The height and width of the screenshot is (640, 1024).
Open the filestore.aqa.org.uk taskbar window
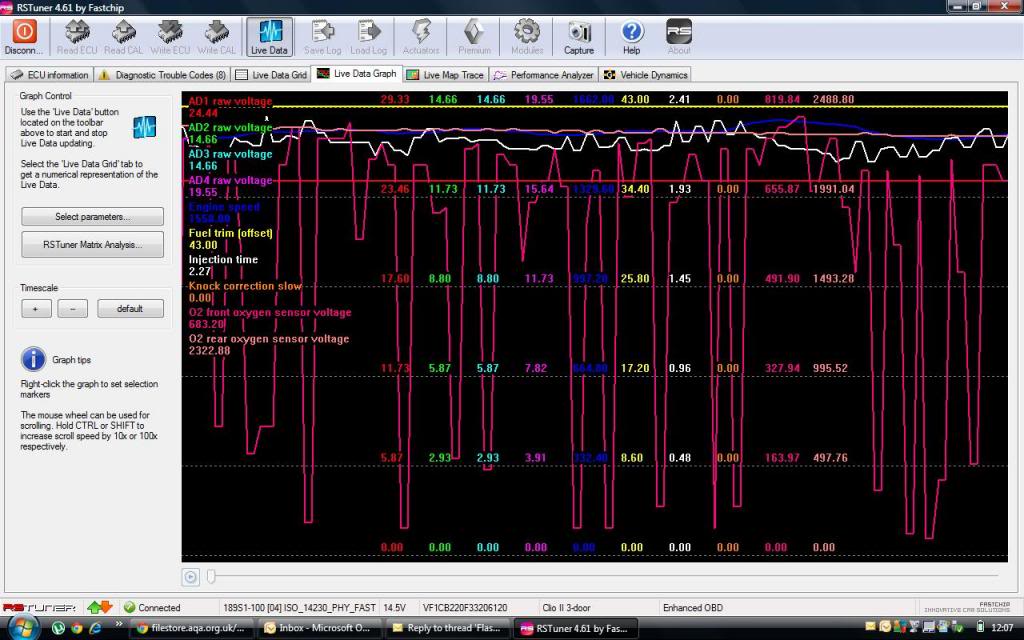click(x=193, y=628)
